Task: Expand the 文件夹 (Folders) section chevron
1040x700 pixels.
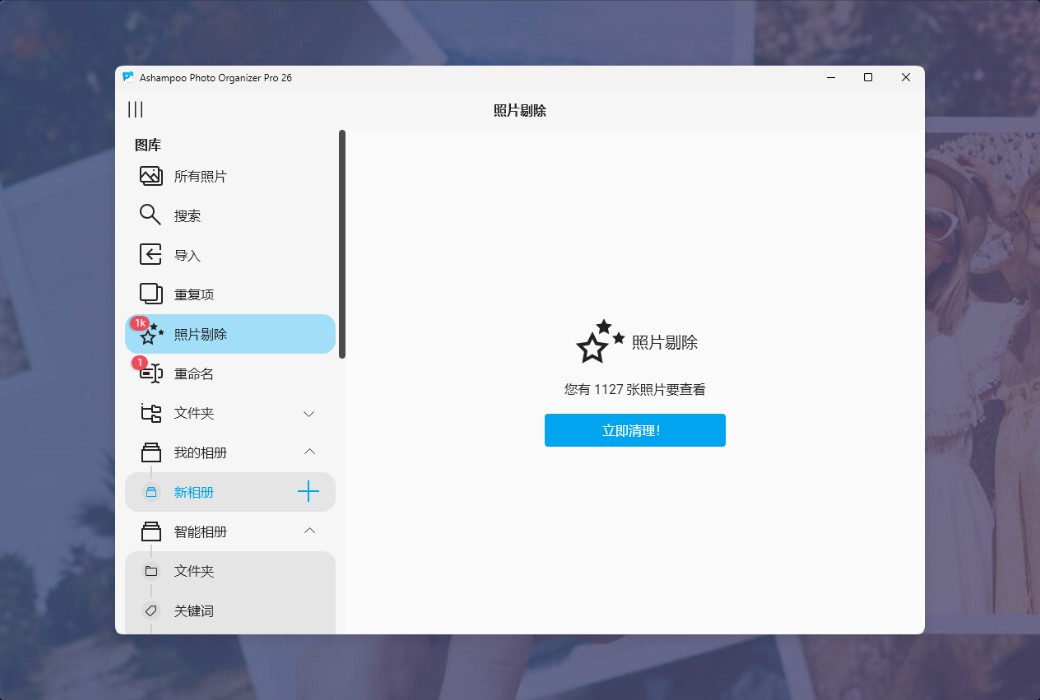Action: (309, 412)
